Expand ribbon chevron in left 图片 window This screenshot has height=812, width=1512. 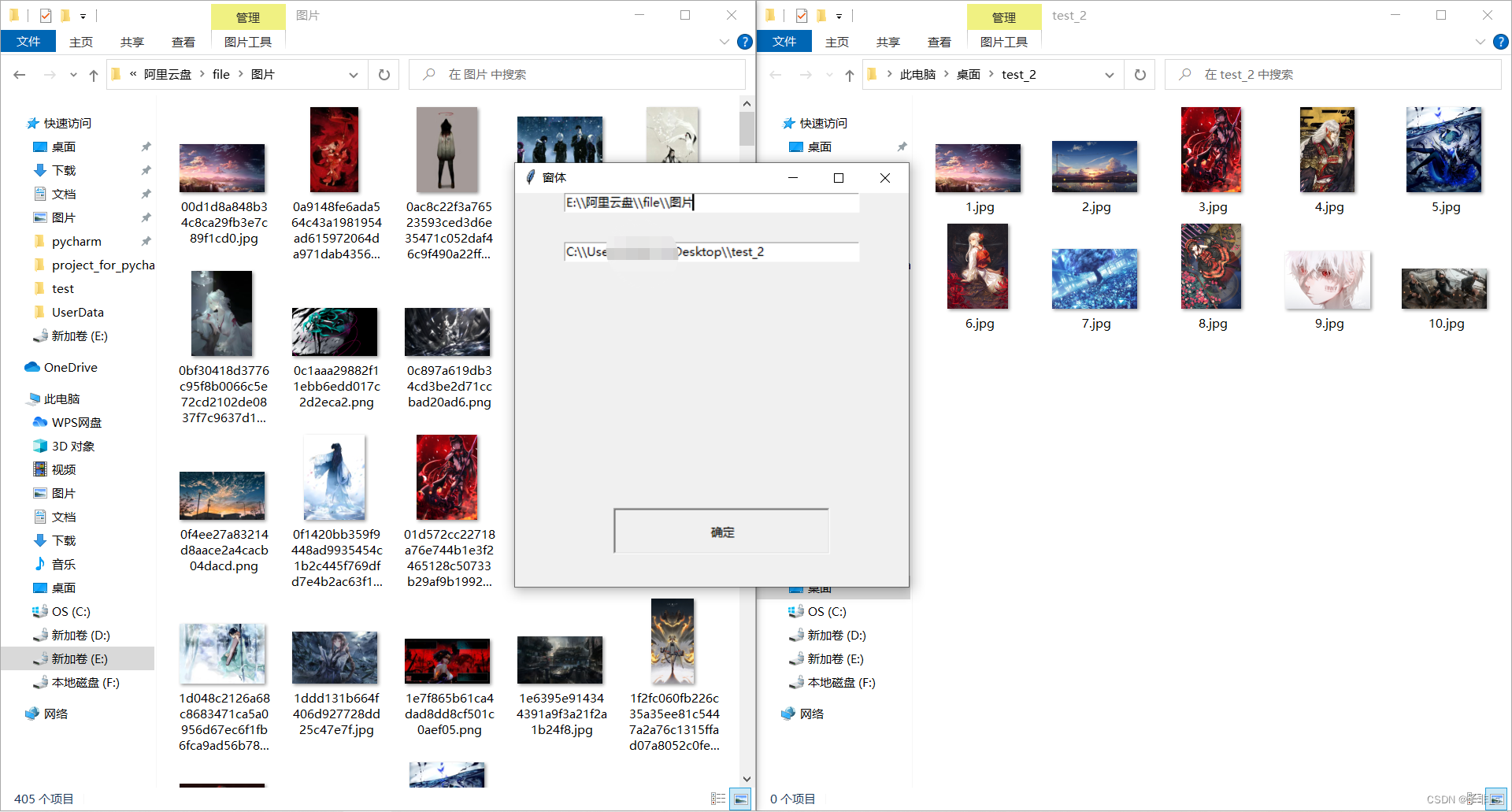coord(724,42)
